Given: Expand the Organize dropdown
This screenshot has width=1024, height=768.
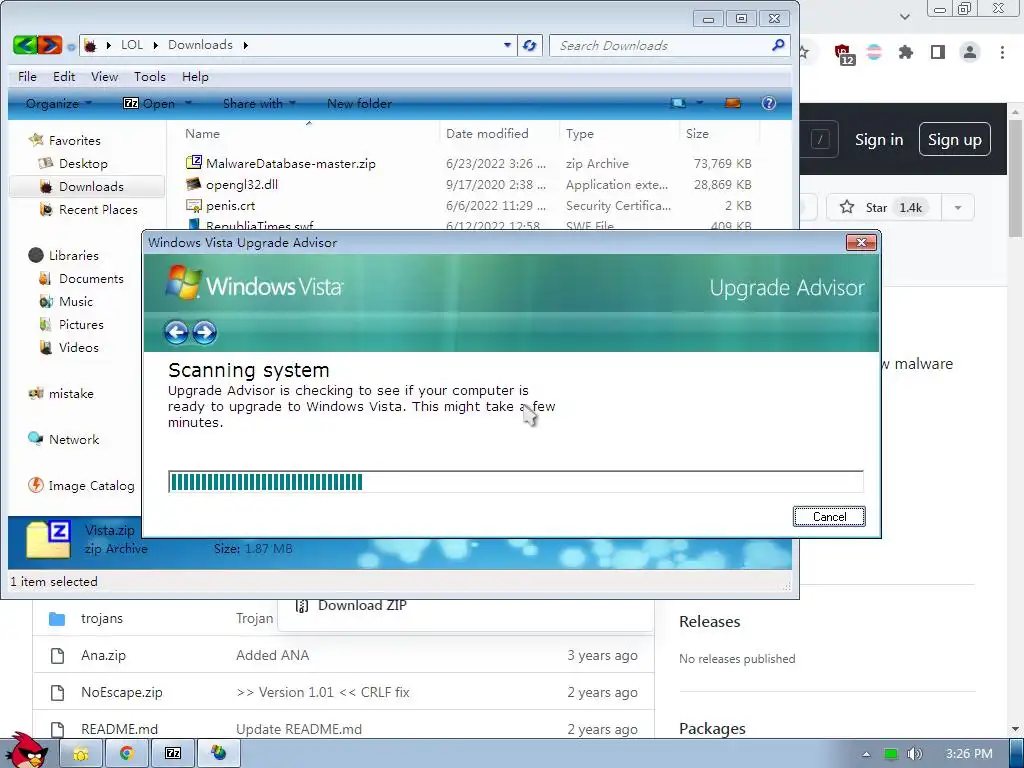Looking at the screenshot, I should [x=58, y=103].
